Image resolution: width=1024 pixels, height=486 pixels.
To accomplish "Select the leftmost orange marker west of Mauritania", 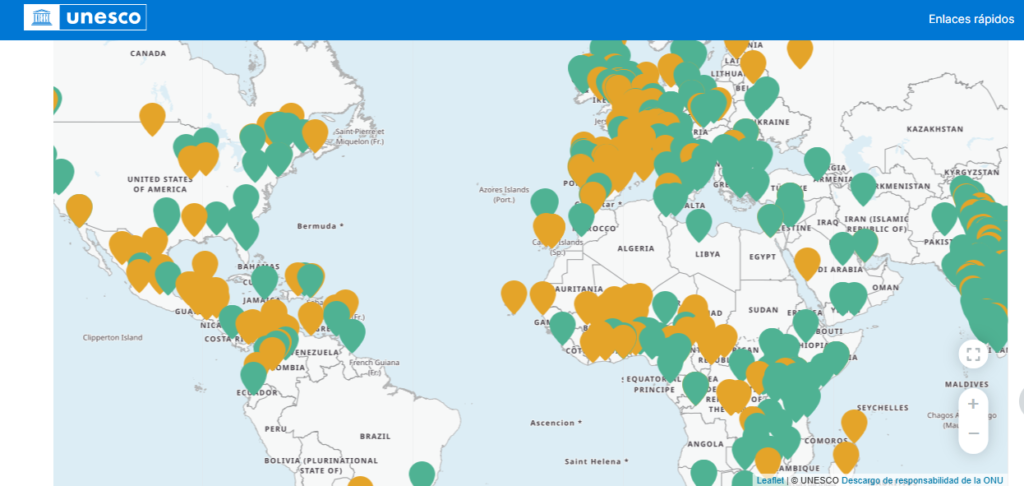I will click(x=514, y=295).
